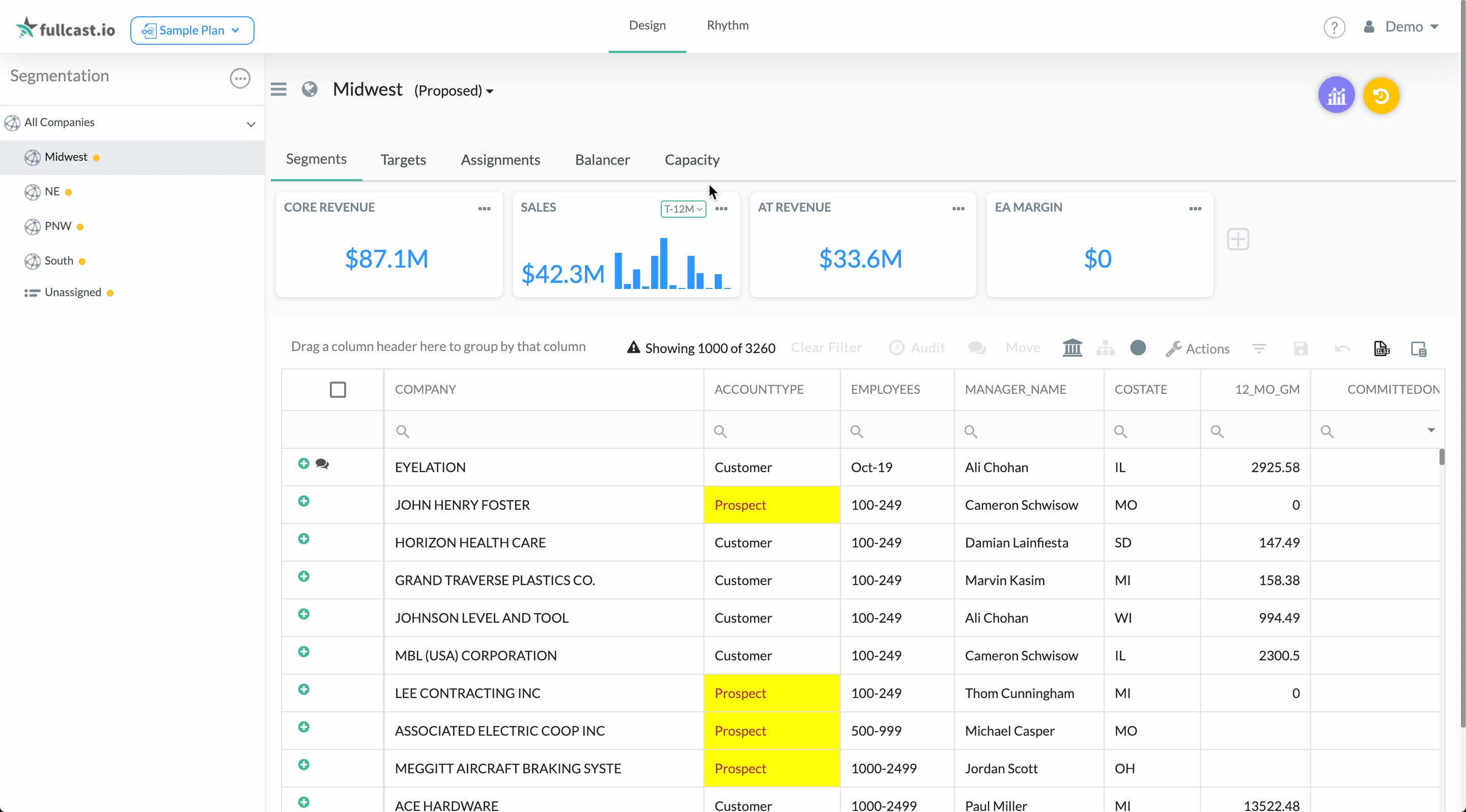The image size is (1466, 812).
Task: Open comments bubble on EYELATION row
Action: pyautogui.click(x=322, y=464)
